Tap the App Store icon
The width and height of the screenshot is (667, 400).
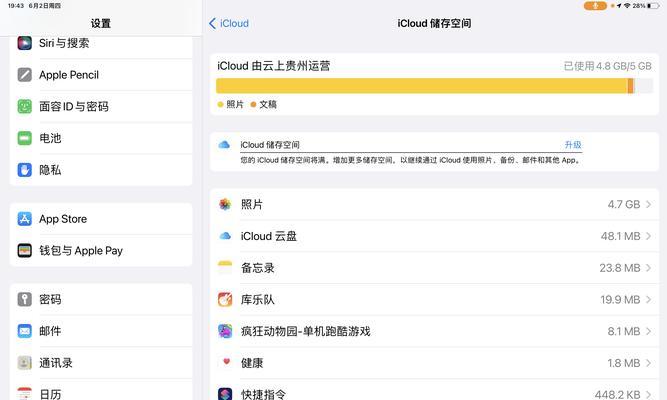coord(24,219)
